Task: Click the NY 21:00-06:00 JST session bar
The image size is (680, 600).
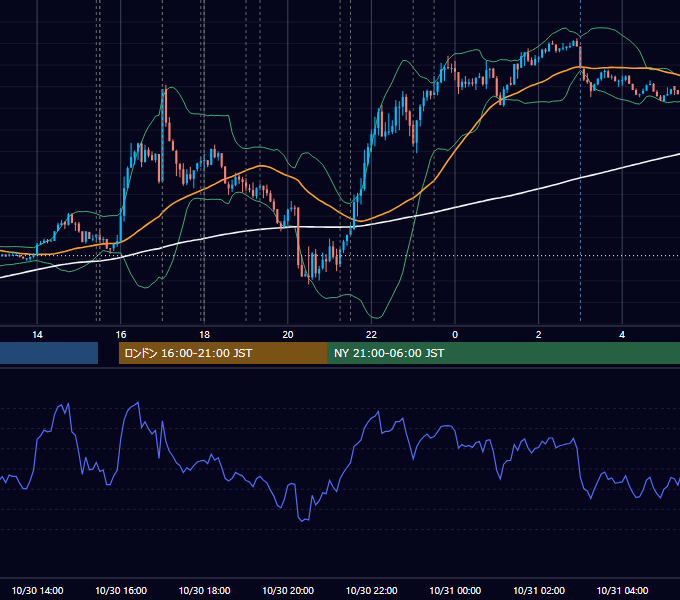Action: [503, 353]
